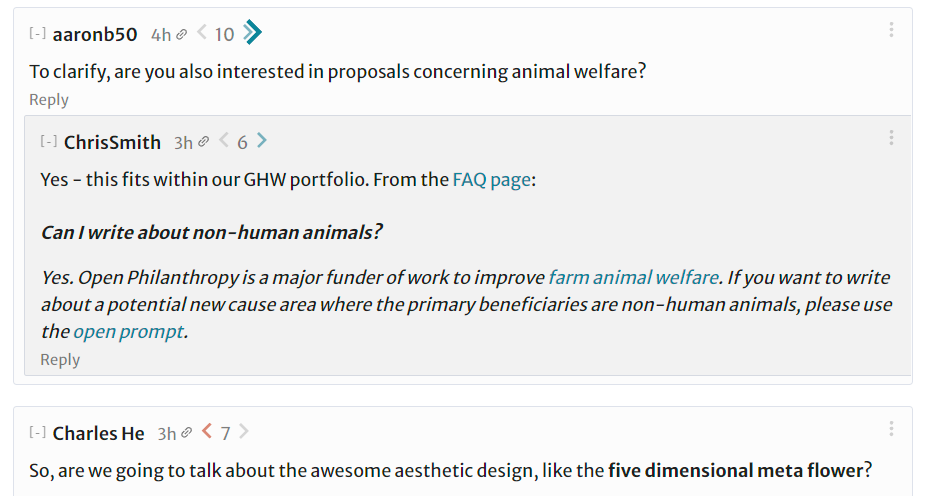Collapse Charles He's comment
The image size is (945, 496).
[x=38, y=433]
